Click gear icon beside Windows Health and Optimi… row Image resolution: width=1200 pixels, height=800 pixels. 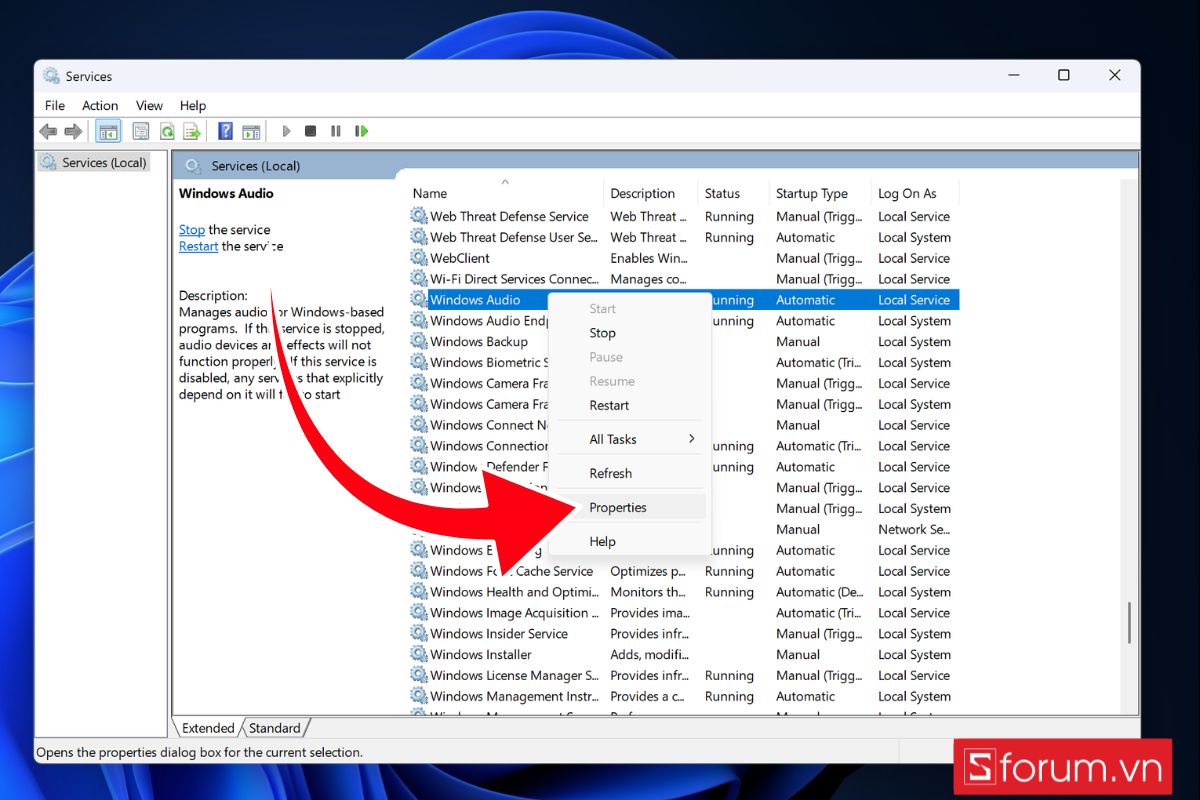(x=419, y=592)
